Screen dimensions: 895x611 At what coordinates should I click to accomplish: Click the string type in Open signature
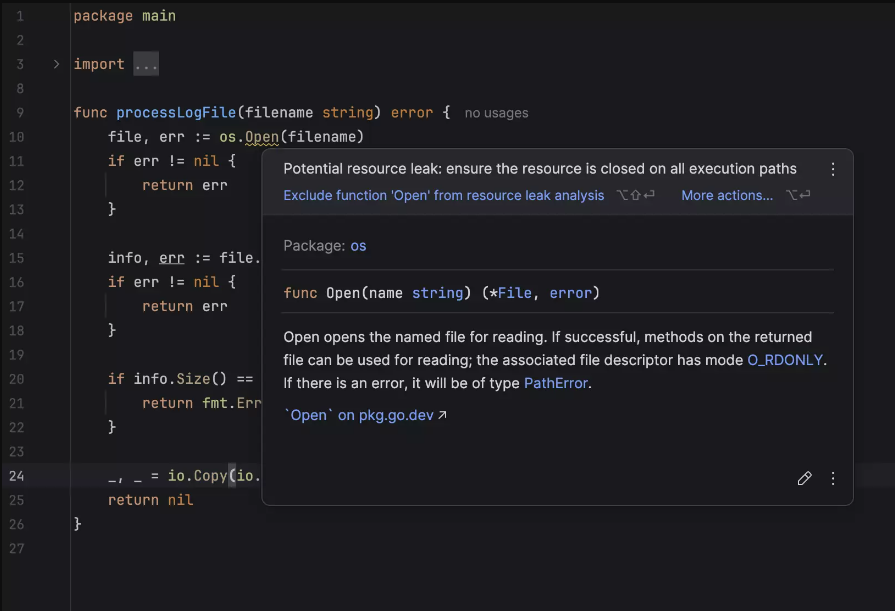click(x=438, y=293)
